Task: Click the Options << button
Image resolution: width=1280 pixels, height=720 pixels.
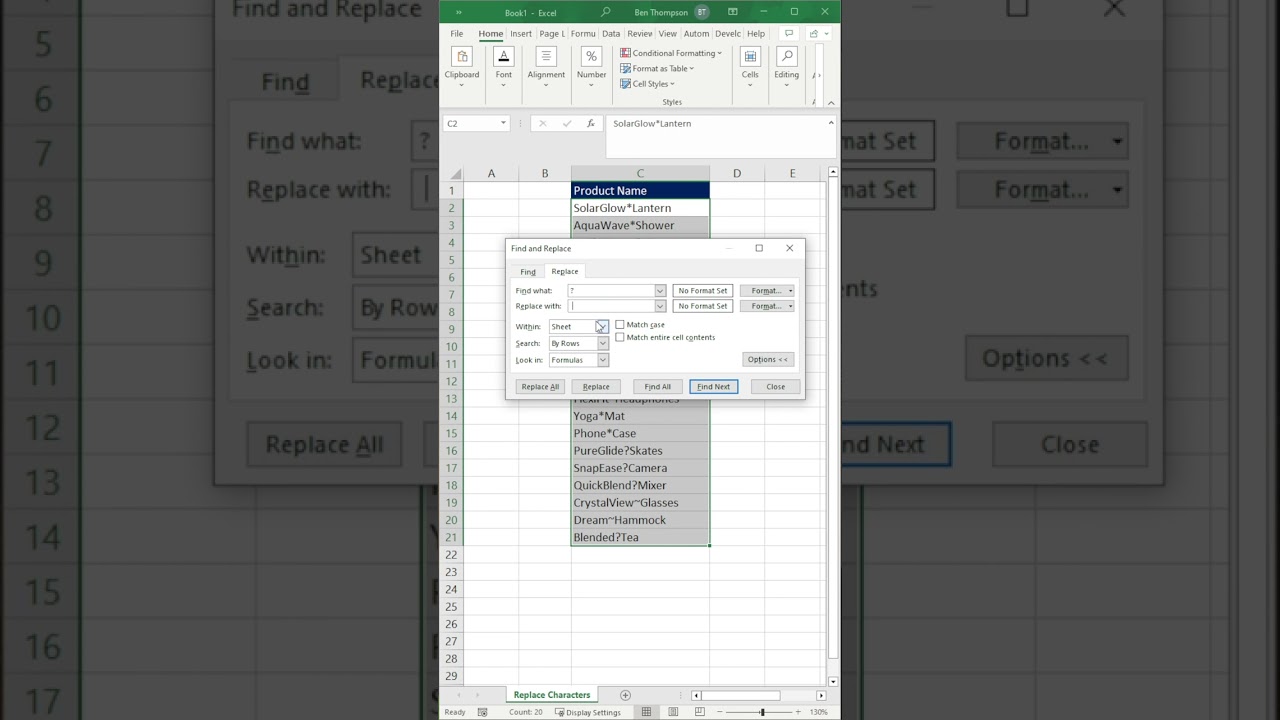Action: [x=768, y=360]
